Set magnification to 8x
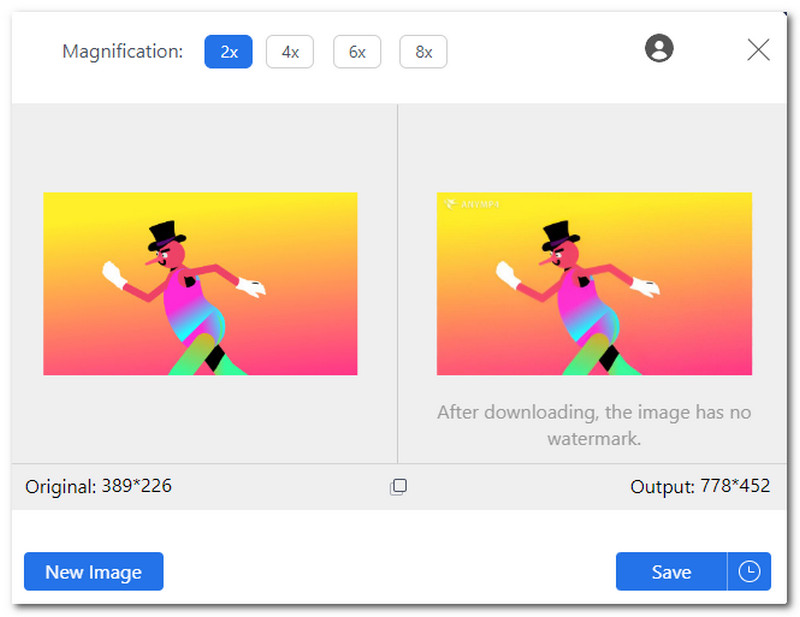800x617 pixels. click(x=423, y=52)
